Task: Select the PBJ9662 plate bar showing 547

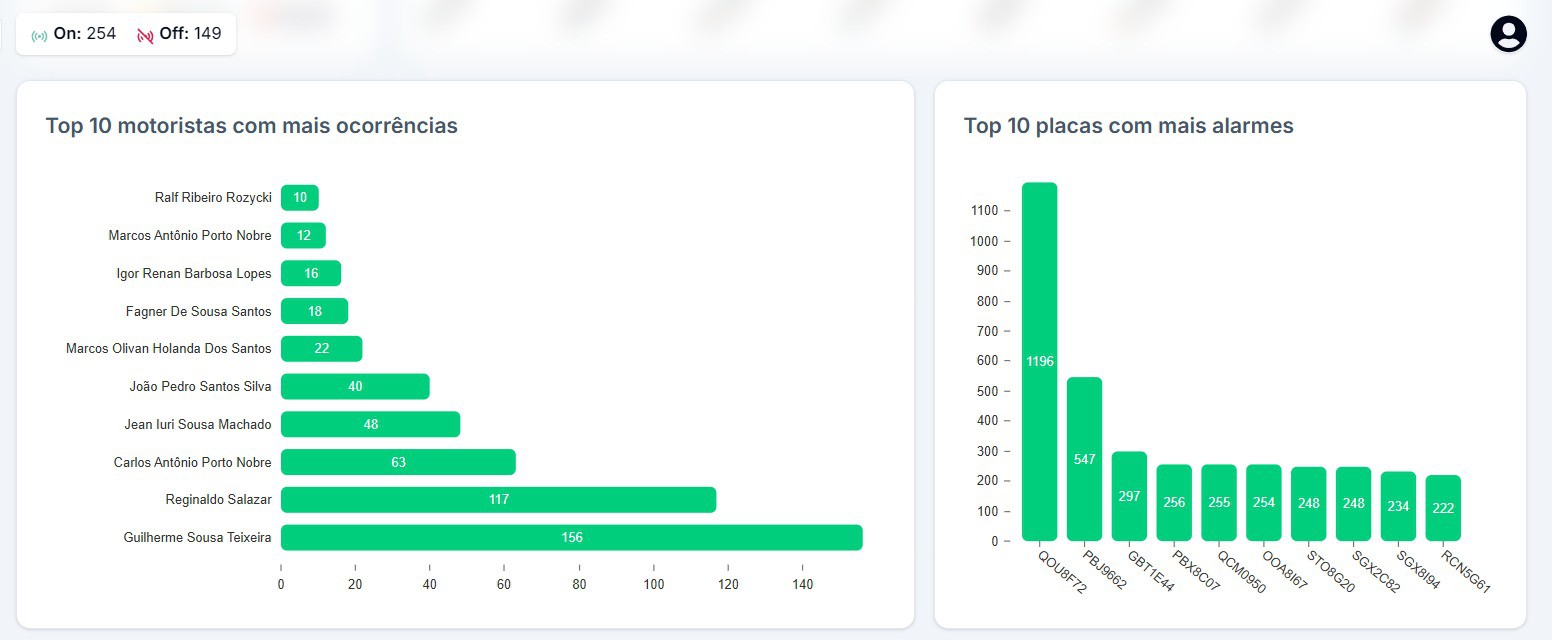Action: [1084, 459]
